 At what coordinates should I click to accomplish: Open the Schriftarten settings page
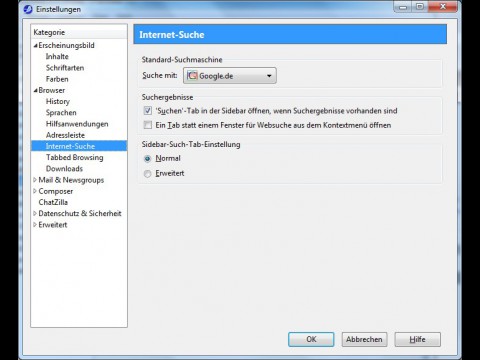65,68
